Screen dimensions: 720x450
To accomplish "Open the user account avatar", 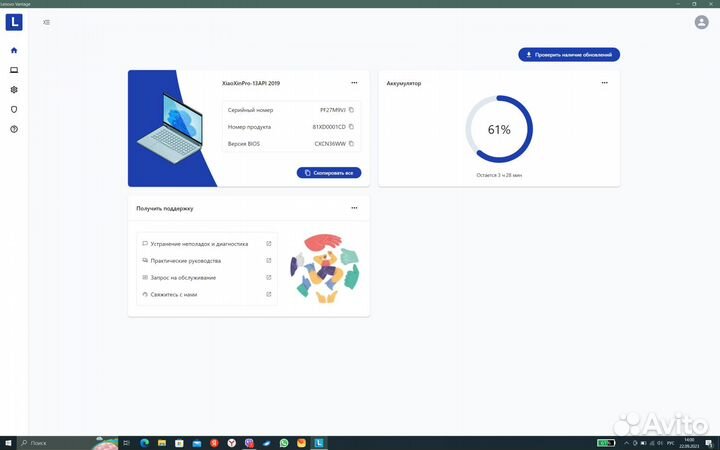I will pos(701,22).
